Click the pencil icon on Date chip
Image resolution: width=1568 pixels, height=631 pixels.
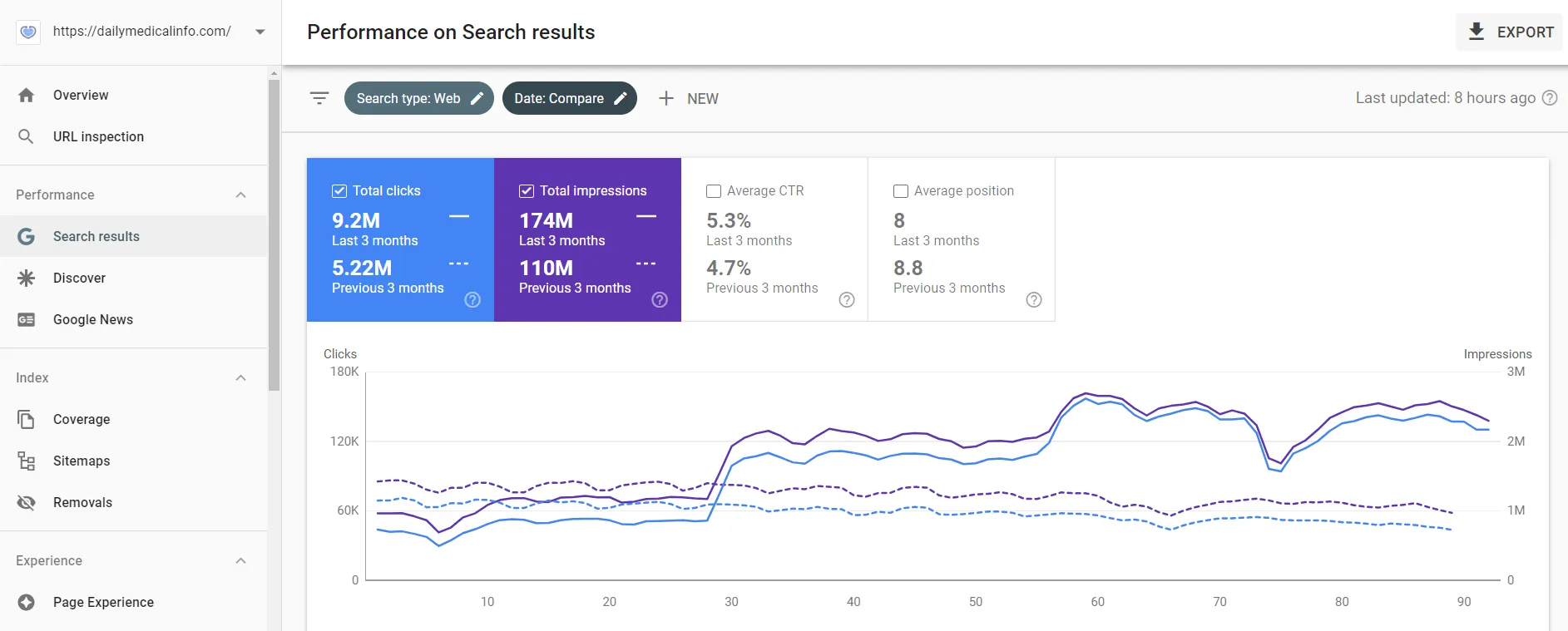point(621,98)
